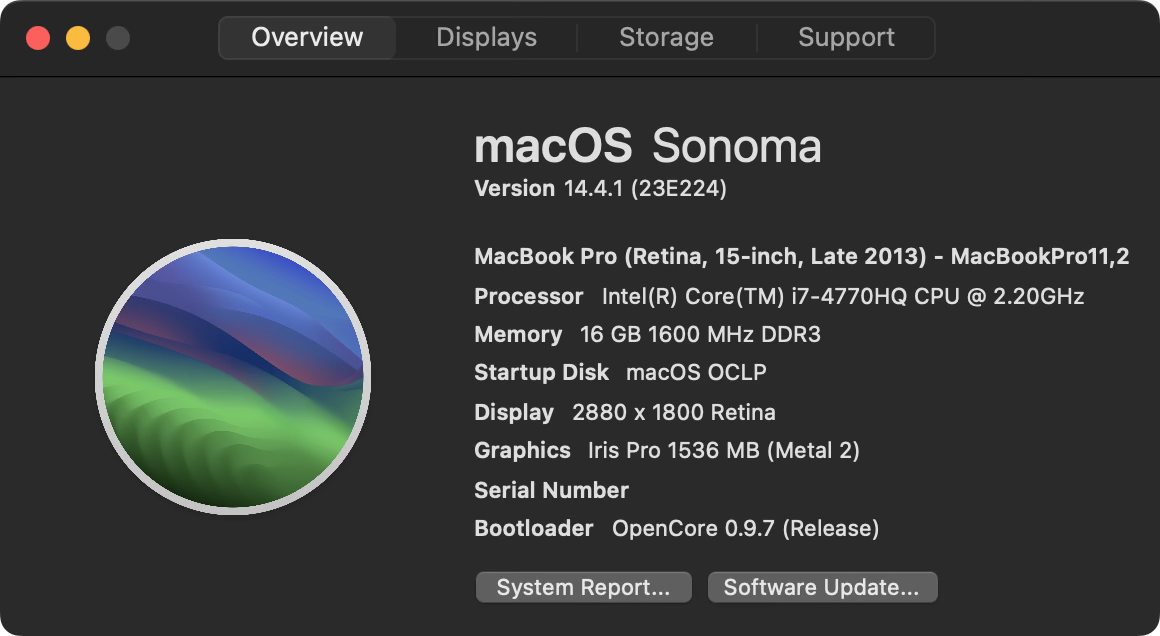The height and width of the screenshot is (636, 1160).
Task: Launch Software Update
Action: (821, 587)
